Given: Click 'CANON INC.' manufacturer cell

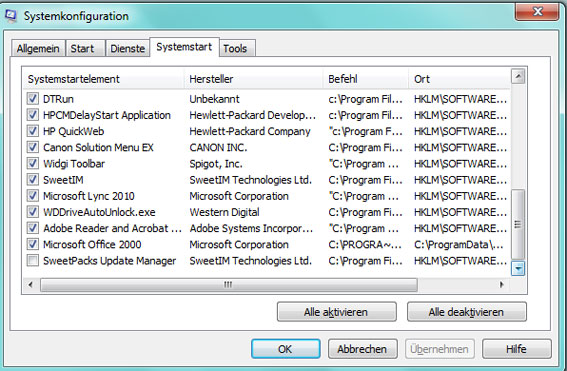Looking at the screenshot, I should click(x=218, y=148).
